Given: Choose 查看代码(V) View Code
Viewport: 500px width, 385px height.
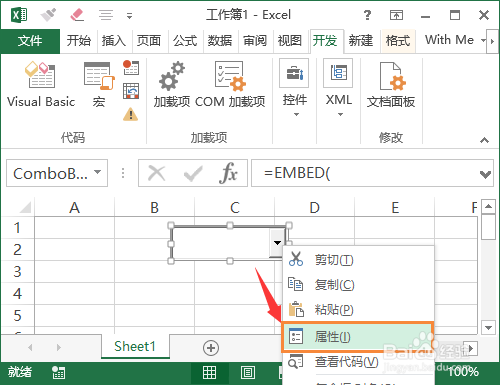Looking at the screenshot, I should (x=358, y=362).
